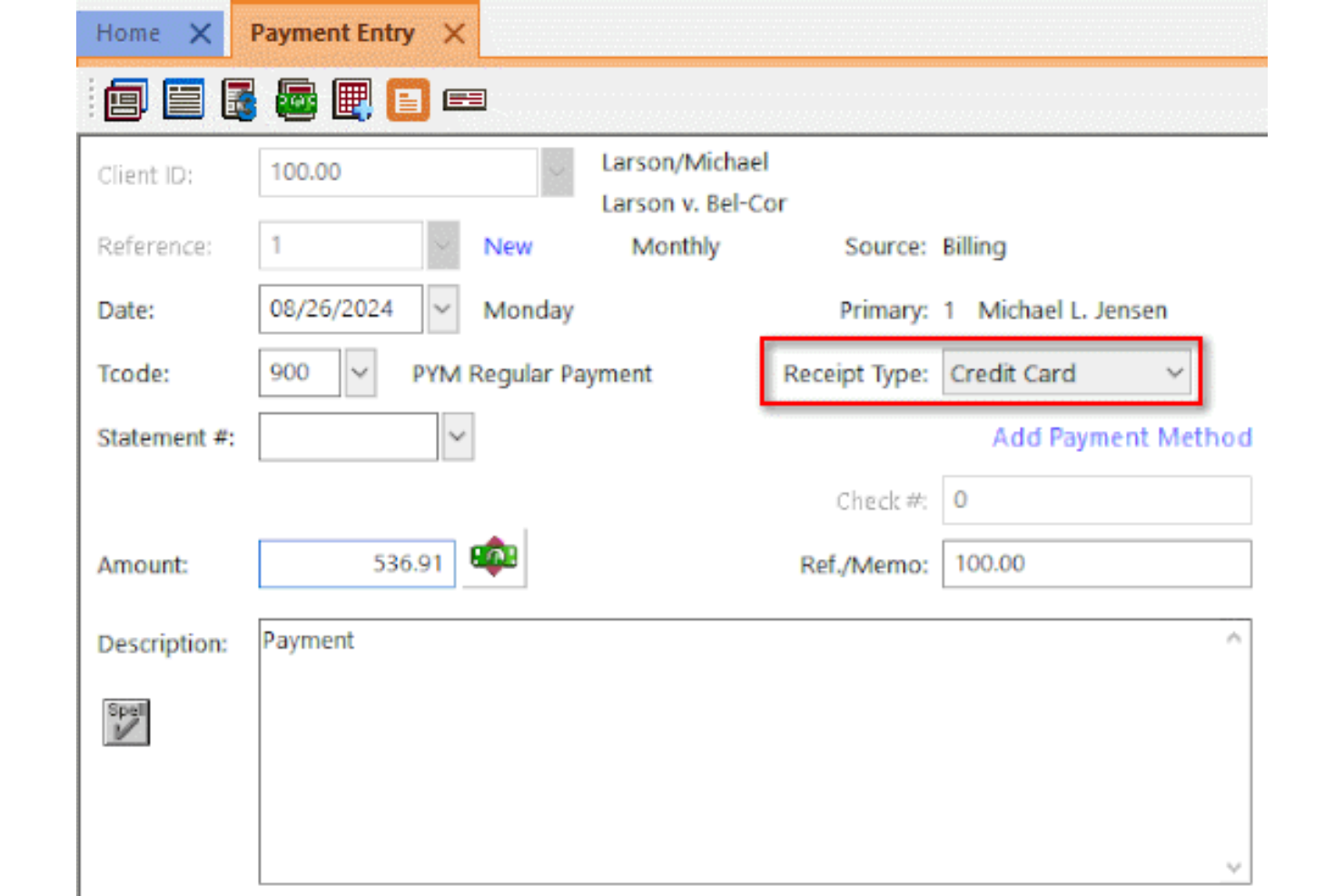Open the Receipt Type dropdown
The width and height of the screenshot is (1344, 896).
1175,372
